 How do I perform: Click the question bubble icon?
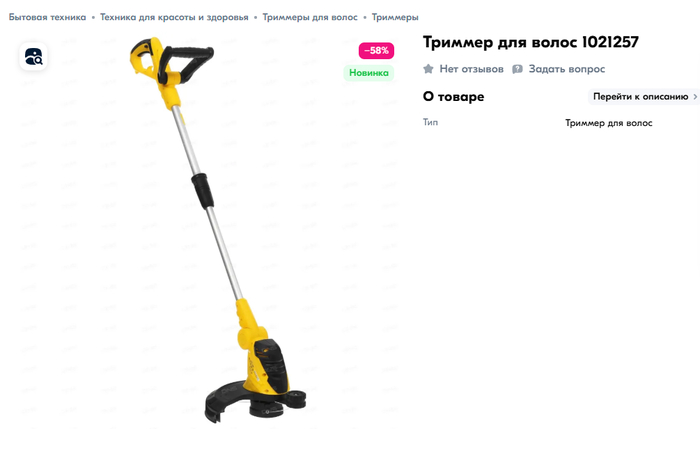517,69
